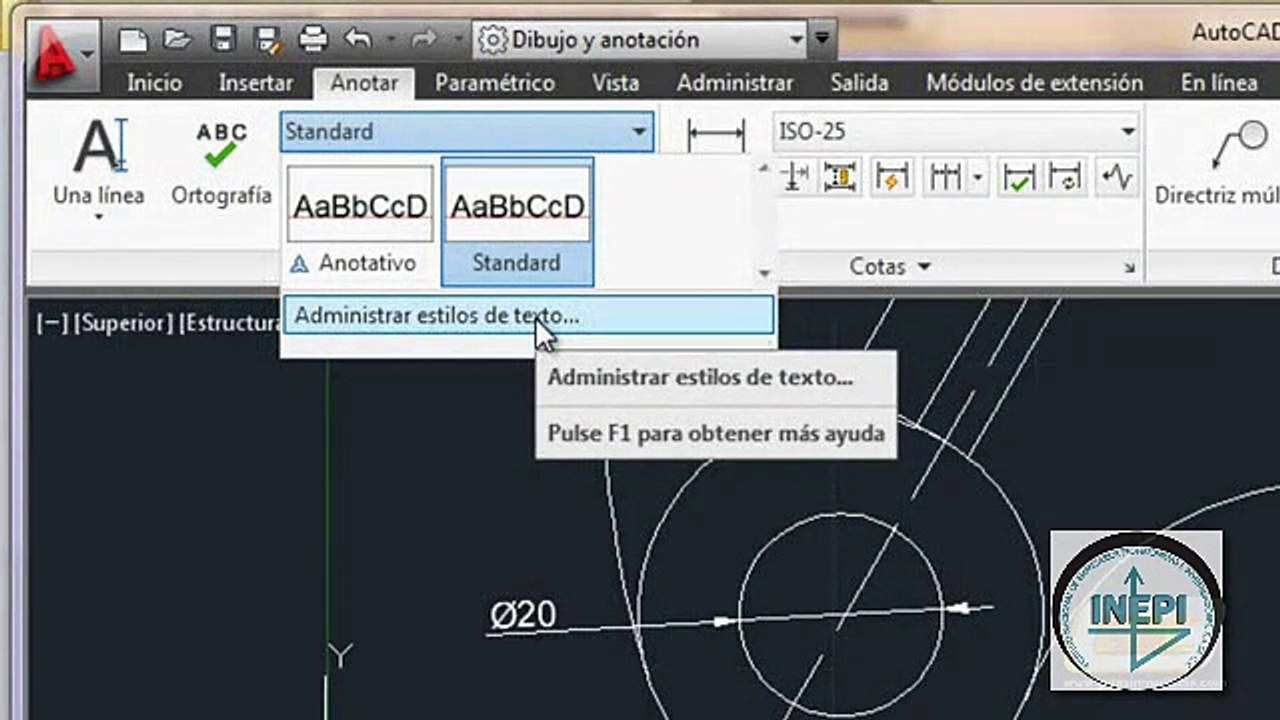This screenshot has width=1280, height=720.
Task: Open the continue dimension flyout arrow
Action: point(978,178)
